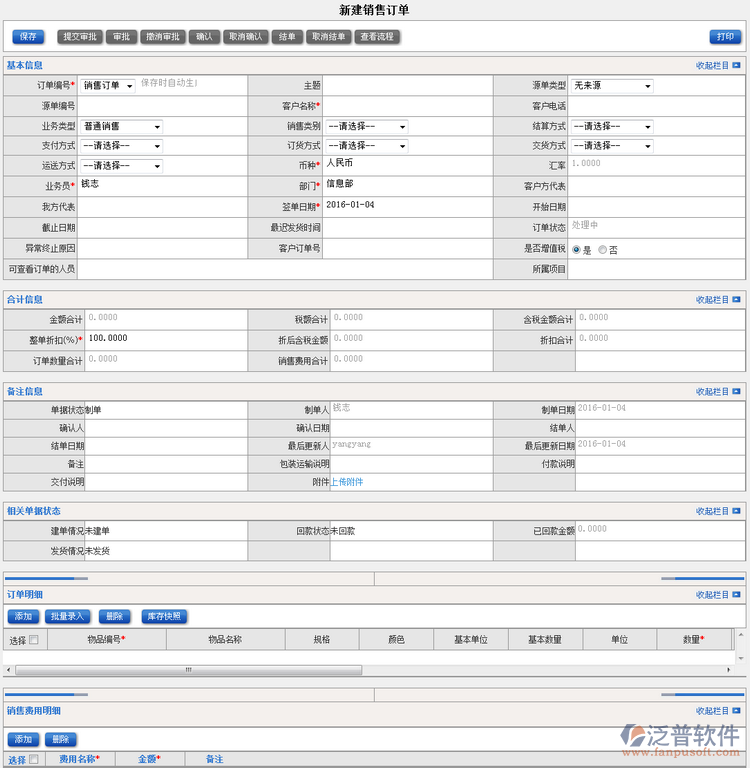Click the 打印 print button
750x768 pixels.
click(725, 37)
